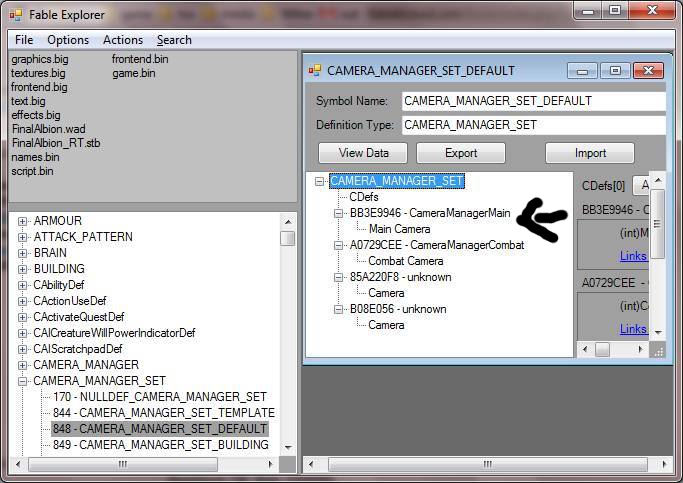Collapse the CAMERA_MANAGER_SET node in left tree
The height and width of the screenshot is (483, 683).
click(22, 381)
